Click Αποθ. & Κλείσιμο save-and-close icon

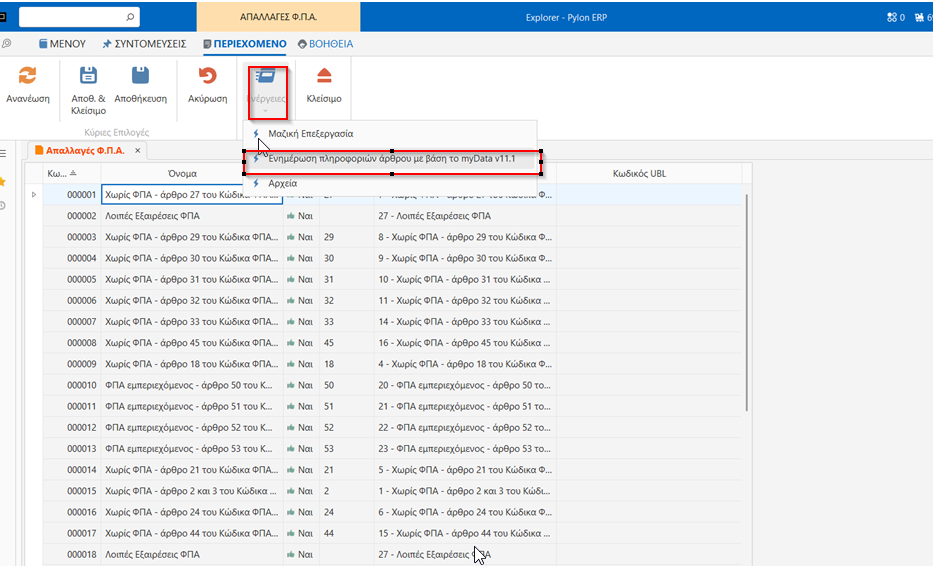(88, 77)
